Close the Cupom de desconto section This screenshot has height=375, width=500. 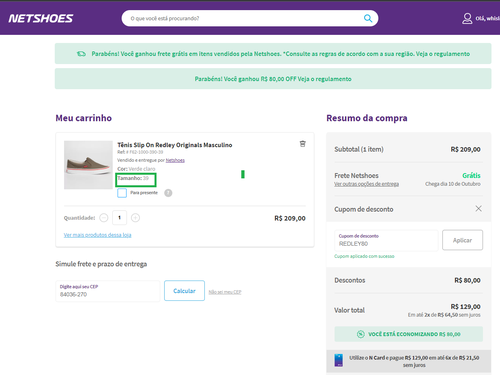(478, 209)
